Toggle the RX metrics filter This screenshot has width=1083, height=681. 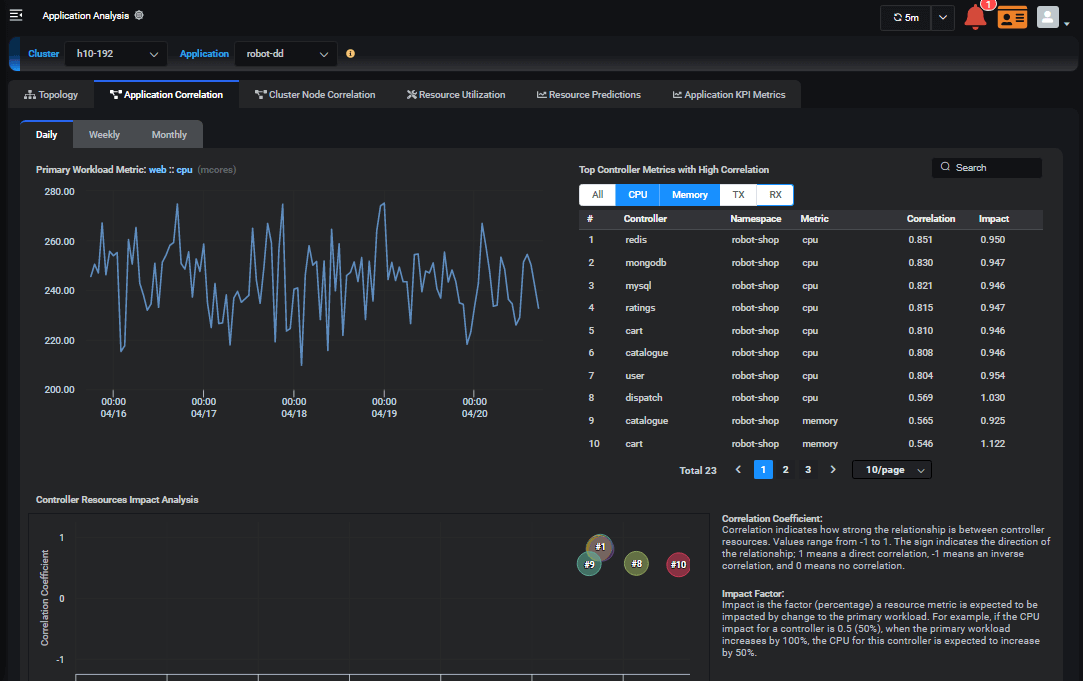point(775,195)
